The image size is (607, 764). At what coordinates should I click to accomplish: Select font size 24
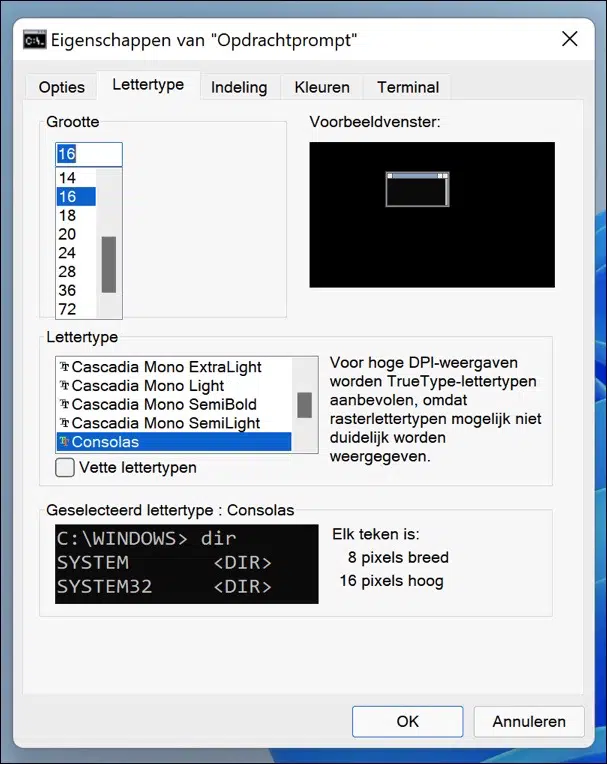tap(76, 252)
